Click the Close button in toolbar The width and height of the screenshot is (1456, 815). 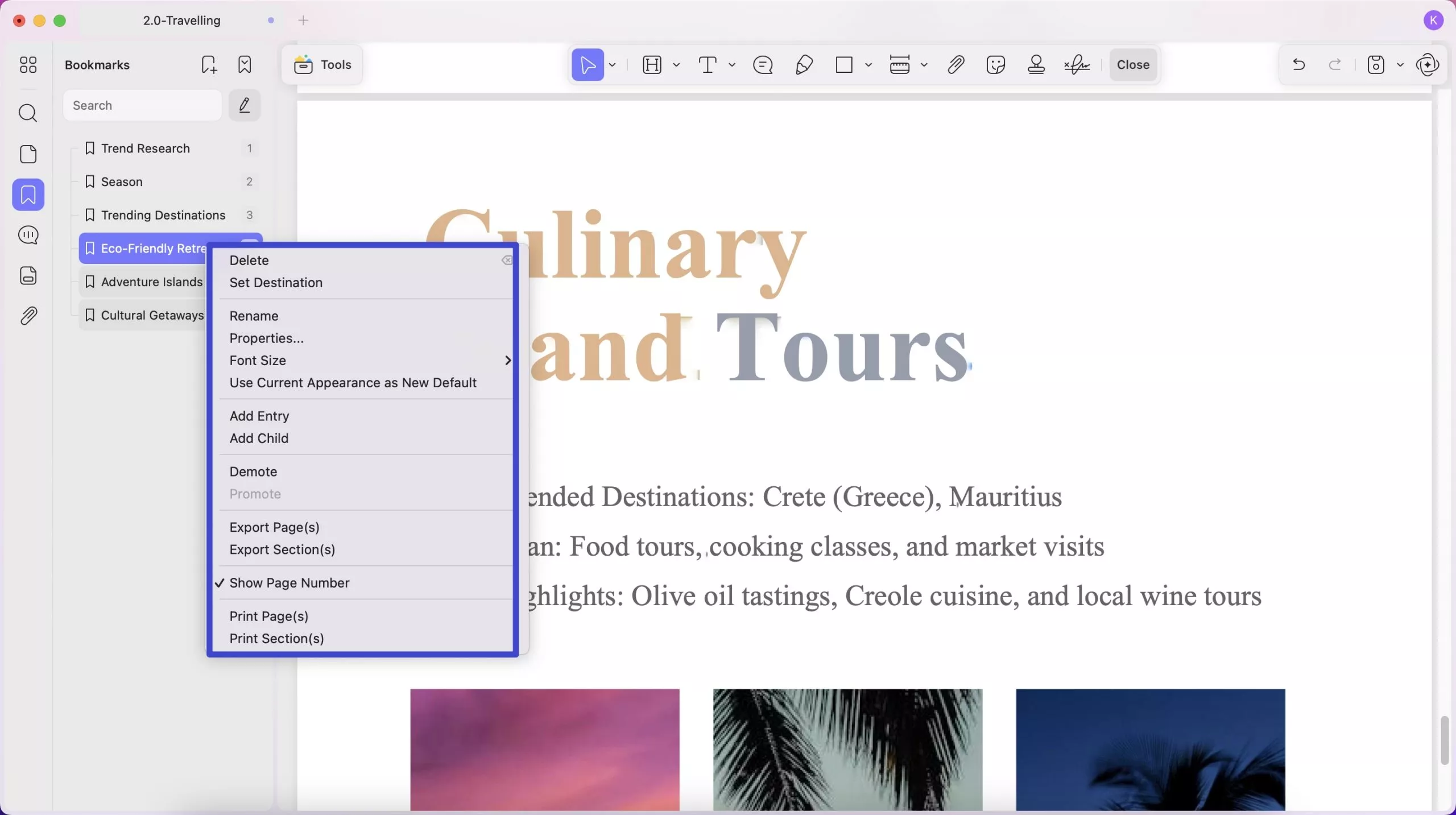[x=1133, y=65]
